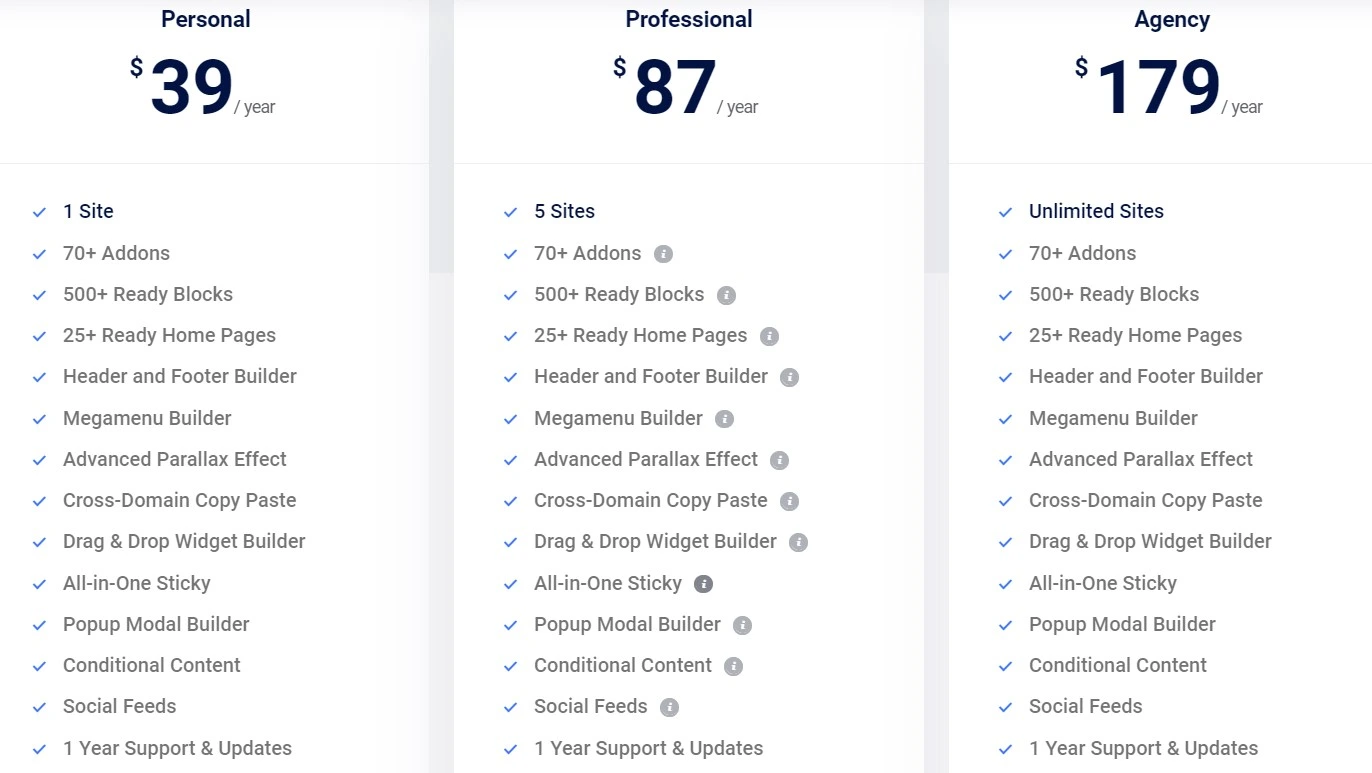Screen dimensions: 1372x773
Task: Click the $87 per year price
Action: (x=686, y=88)
